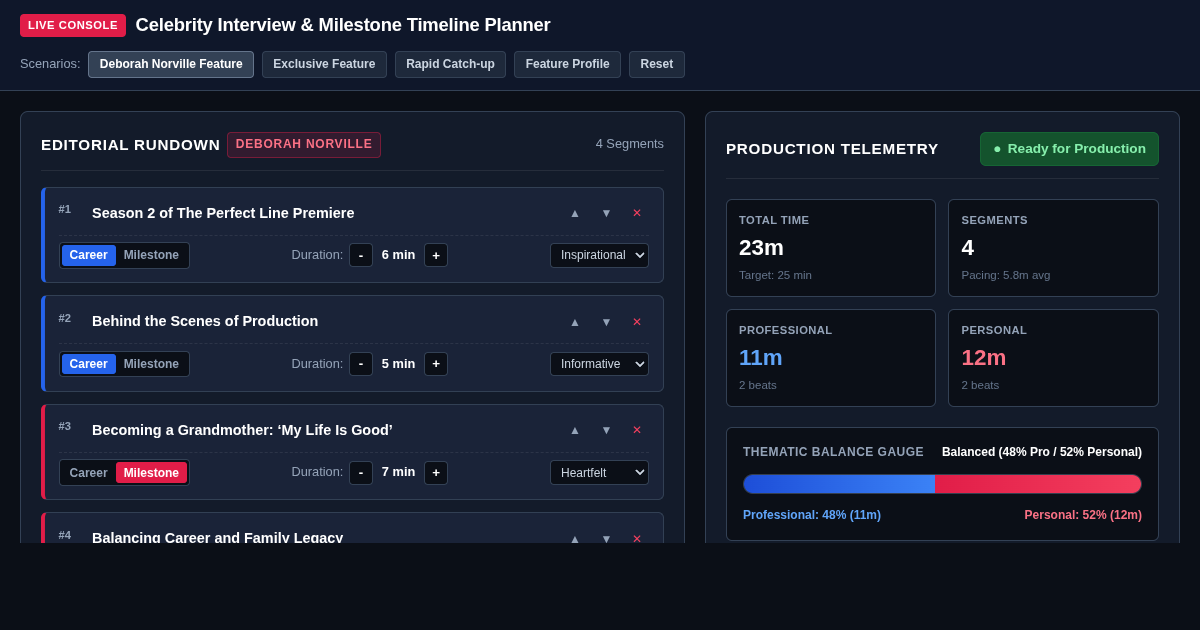Decrease duration of Becoming a Grandmother segment

(x=361, y=473)
